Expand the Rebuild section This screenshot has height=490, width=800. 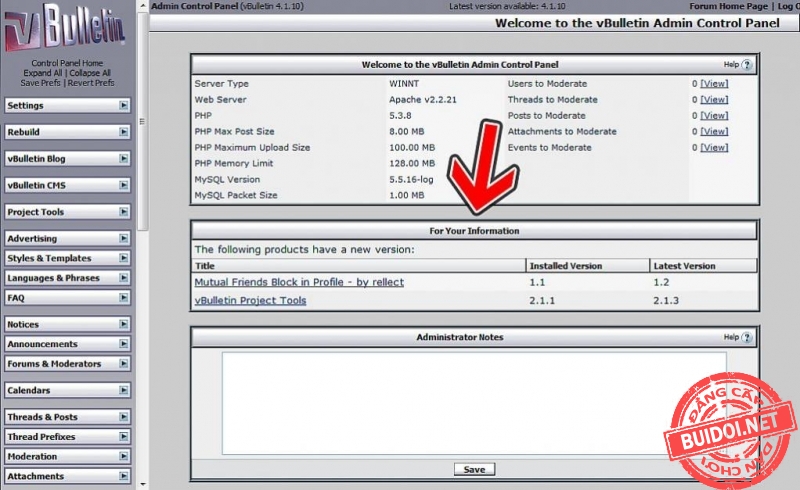point(124,132)
